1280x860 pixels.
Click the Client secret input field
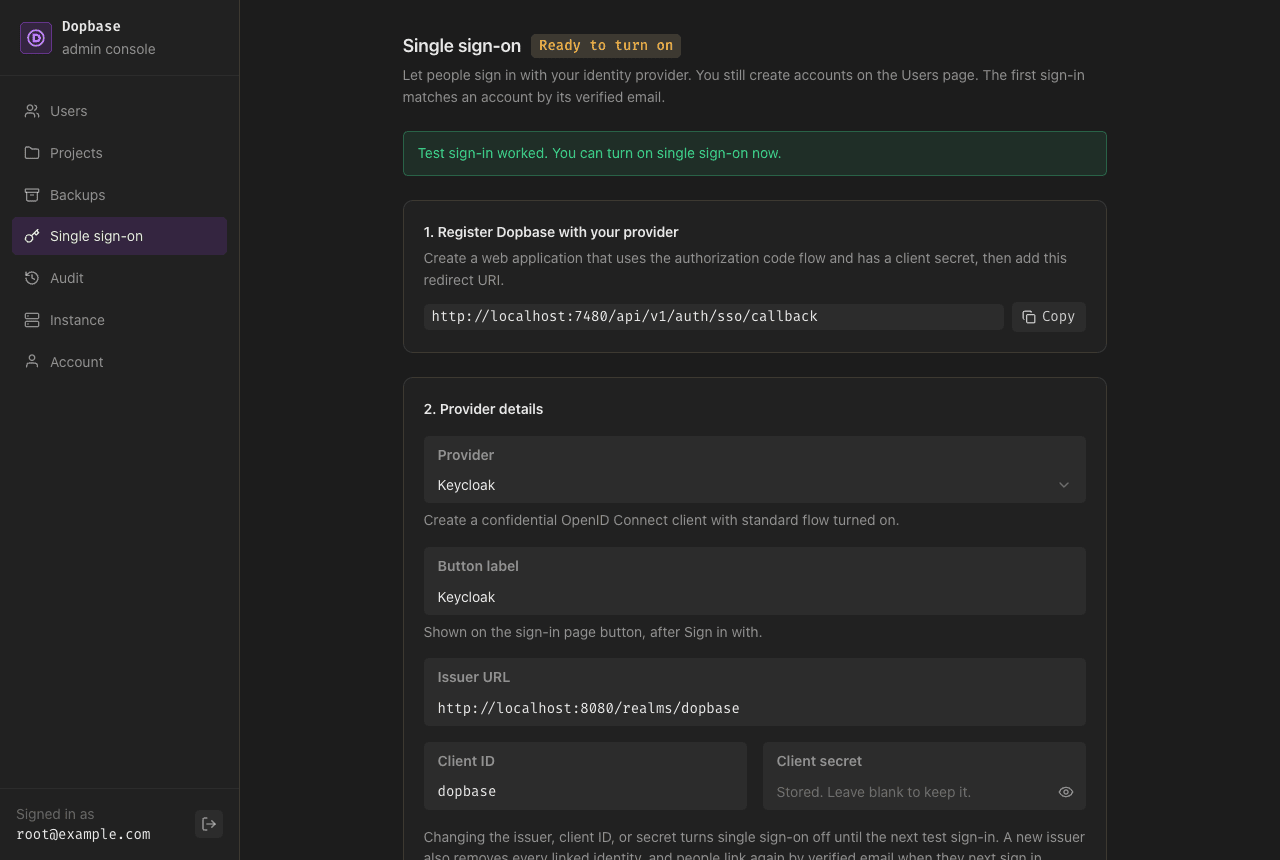click(924, 776)
